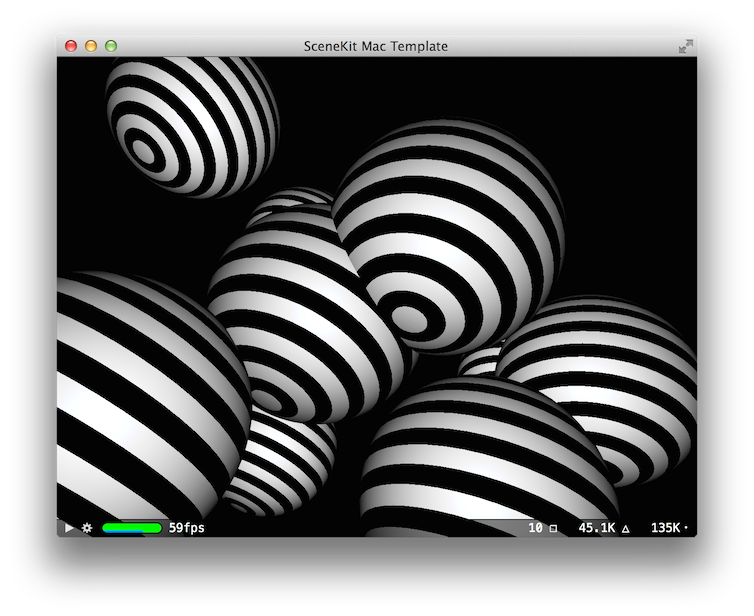Click the square node count icon
This screenshot has width=754, height=616.
(553, 528)
